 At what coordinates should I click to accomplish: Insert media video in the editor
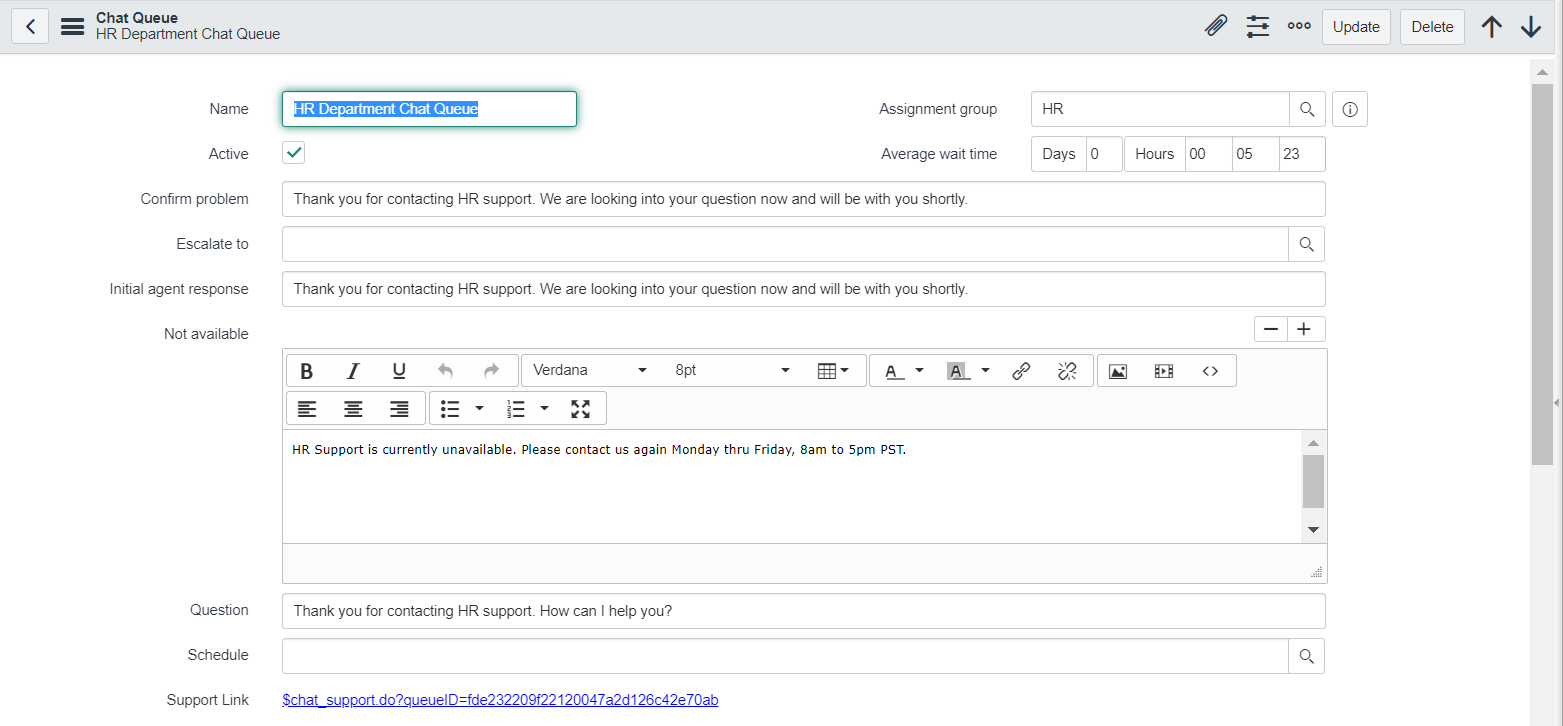click(x=1164, y=371)
